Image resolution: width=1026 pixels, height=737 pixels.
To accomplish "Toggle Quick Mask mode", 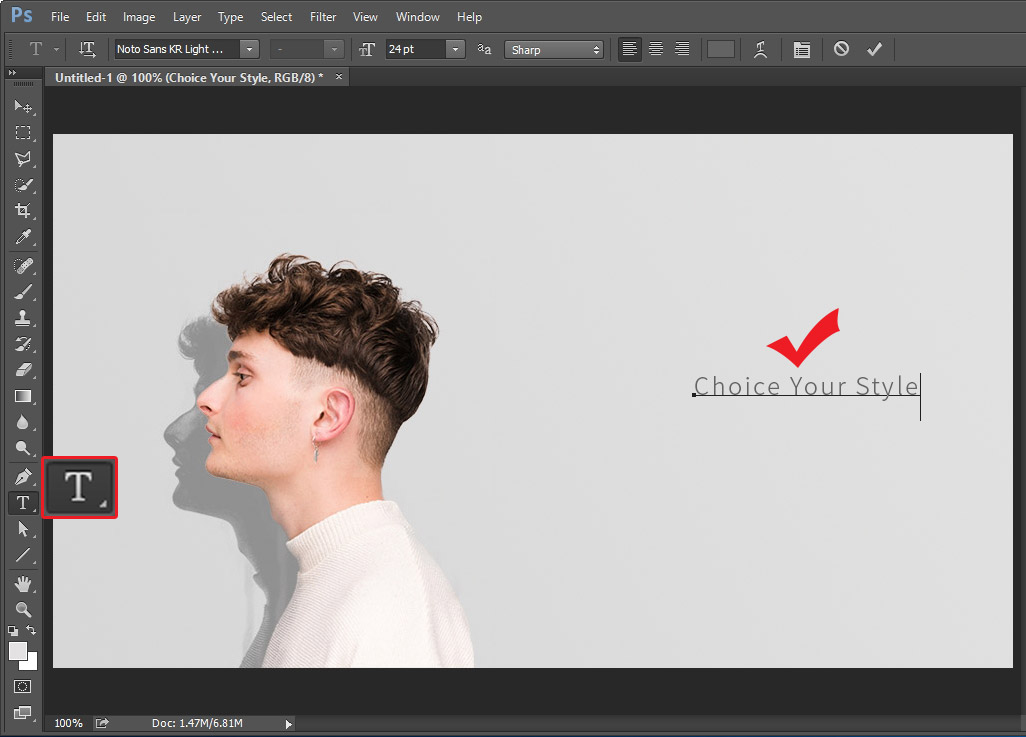I will point(22,687).
